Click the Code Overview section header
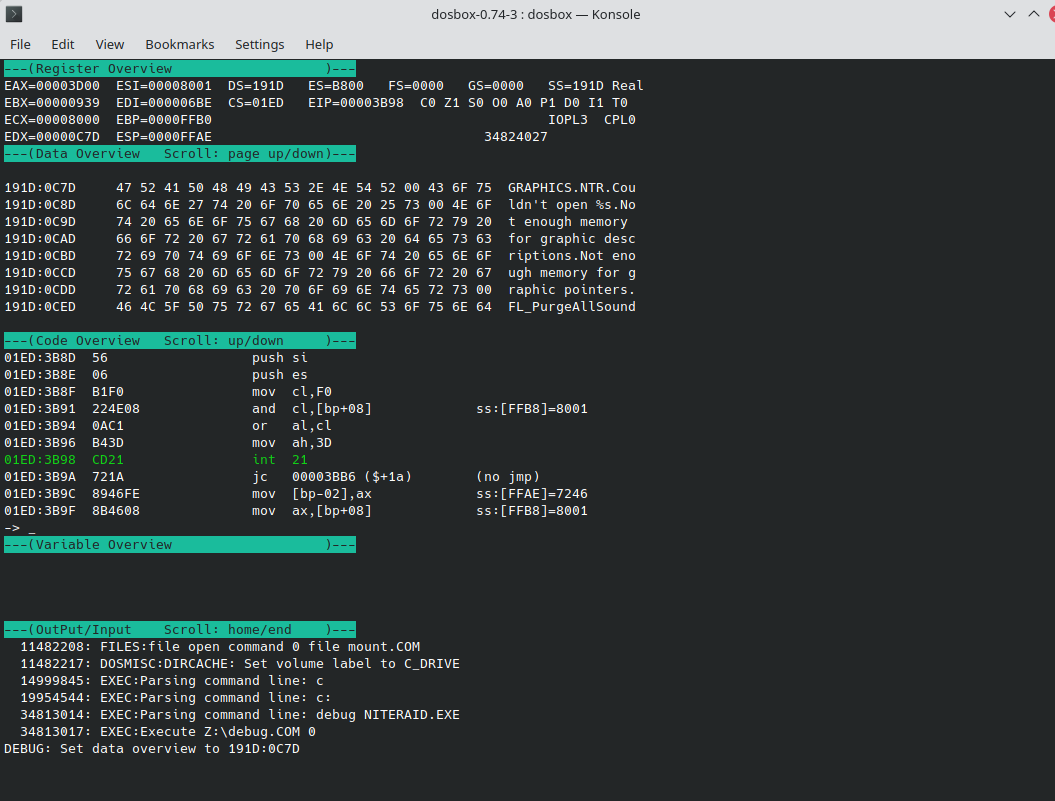 (x=180, y=340)
